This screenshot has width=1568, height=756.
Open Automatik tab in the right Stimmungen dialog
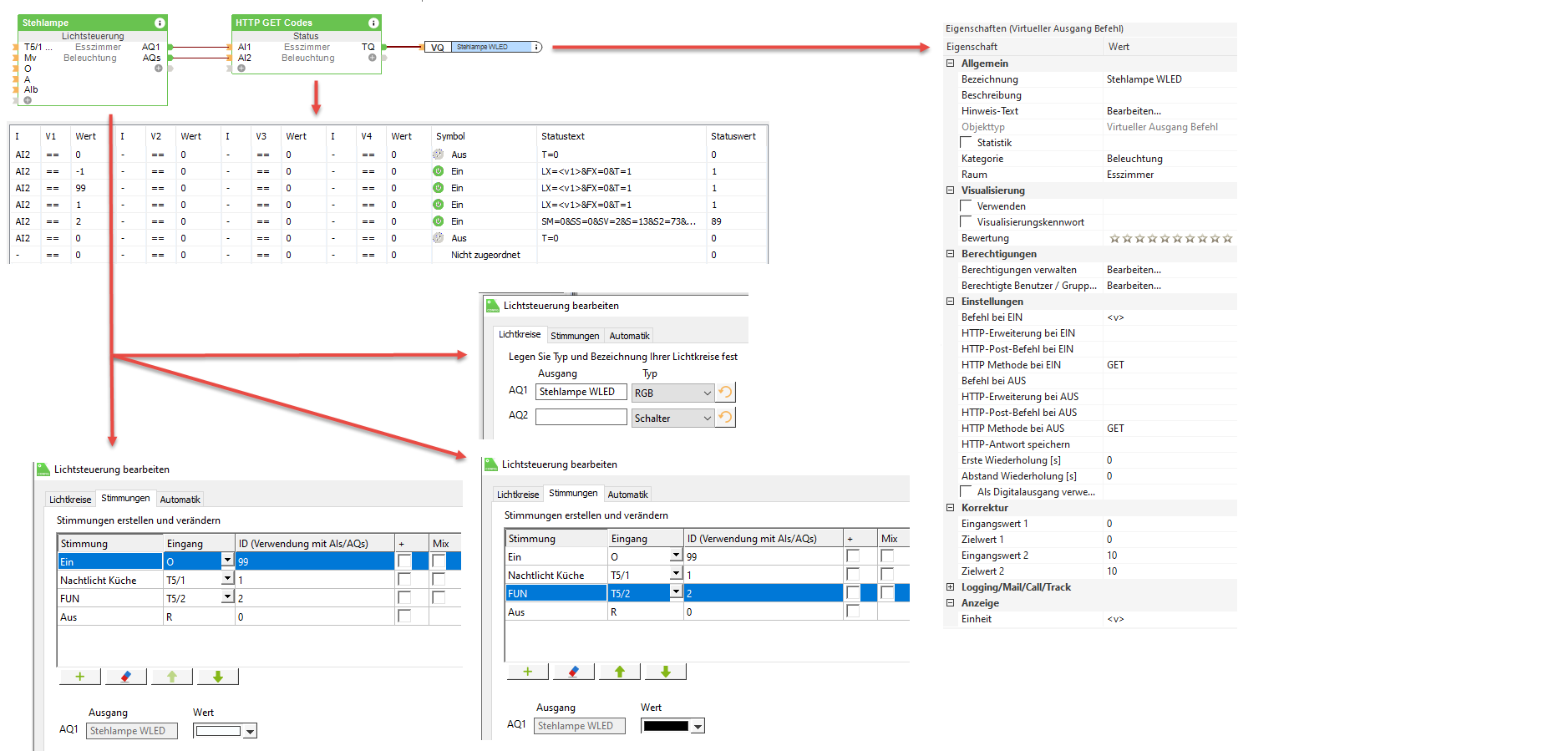coord(627,495)
